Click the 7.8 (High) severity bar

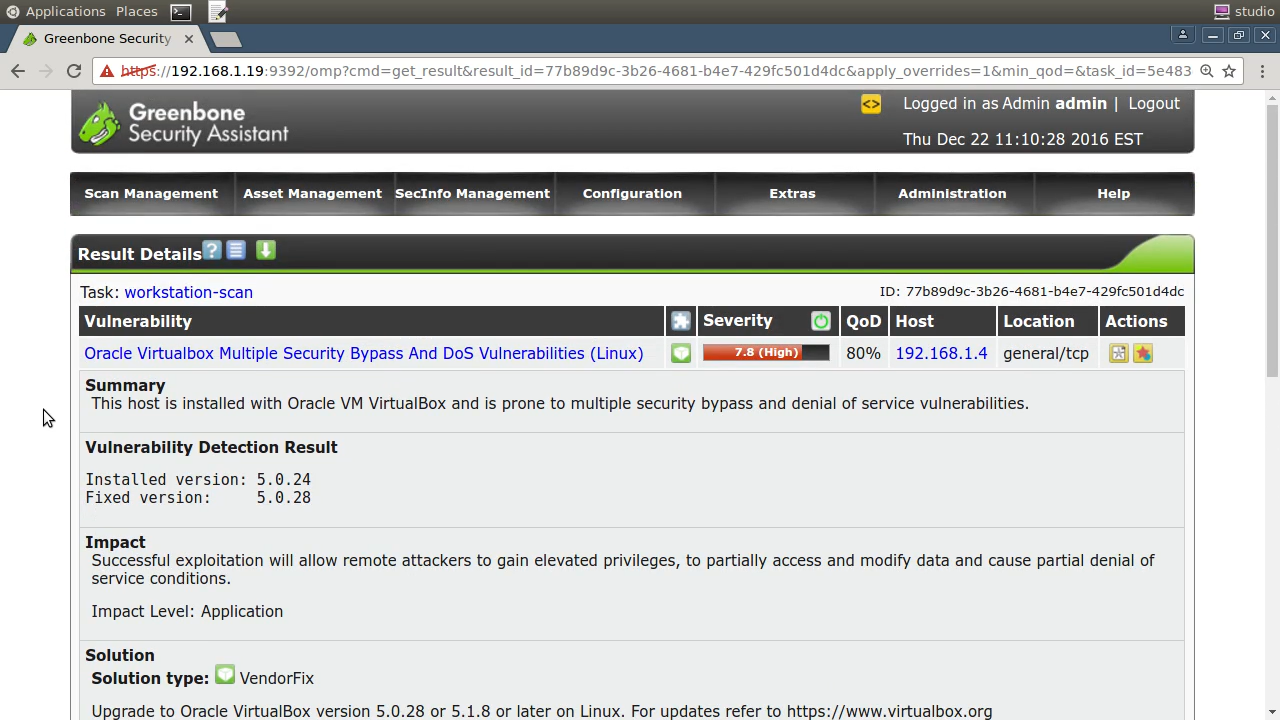coord(766,353)
